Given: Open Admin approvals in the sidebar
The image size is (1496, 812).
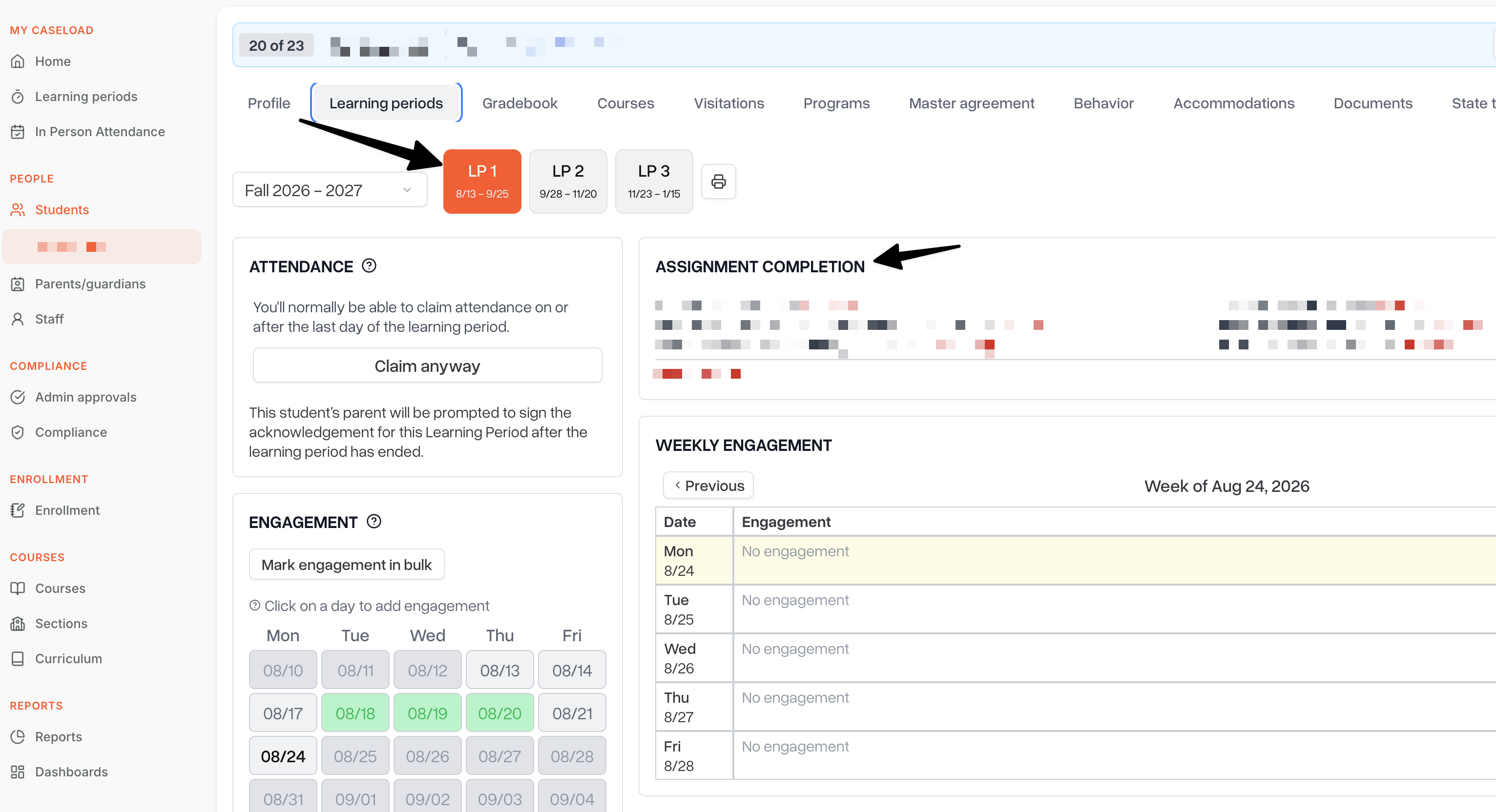Looking at the screenshot, I should 86,397.
